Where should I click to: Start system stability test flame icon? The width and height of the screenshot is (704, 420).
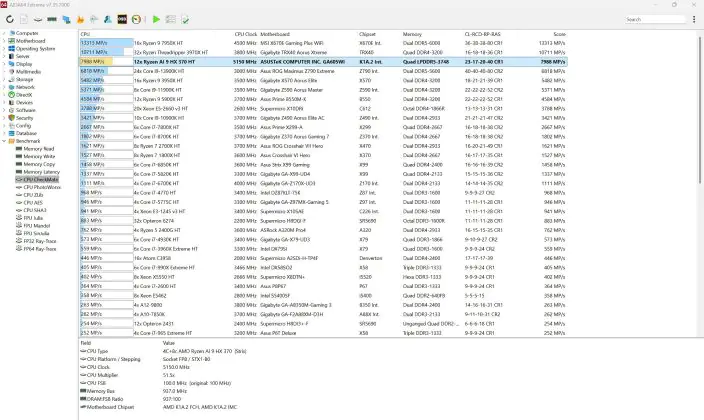point(80,19)
